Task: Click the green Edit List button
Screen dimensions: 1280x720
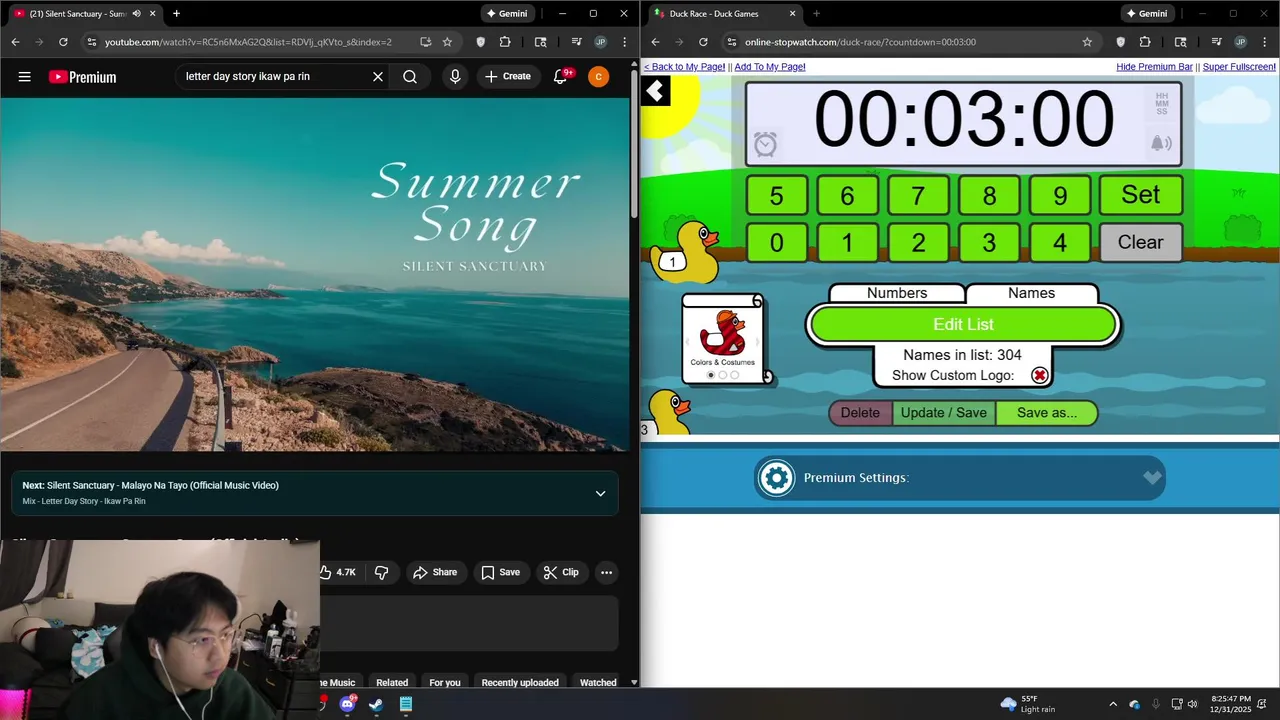Action: pos(963,324)
